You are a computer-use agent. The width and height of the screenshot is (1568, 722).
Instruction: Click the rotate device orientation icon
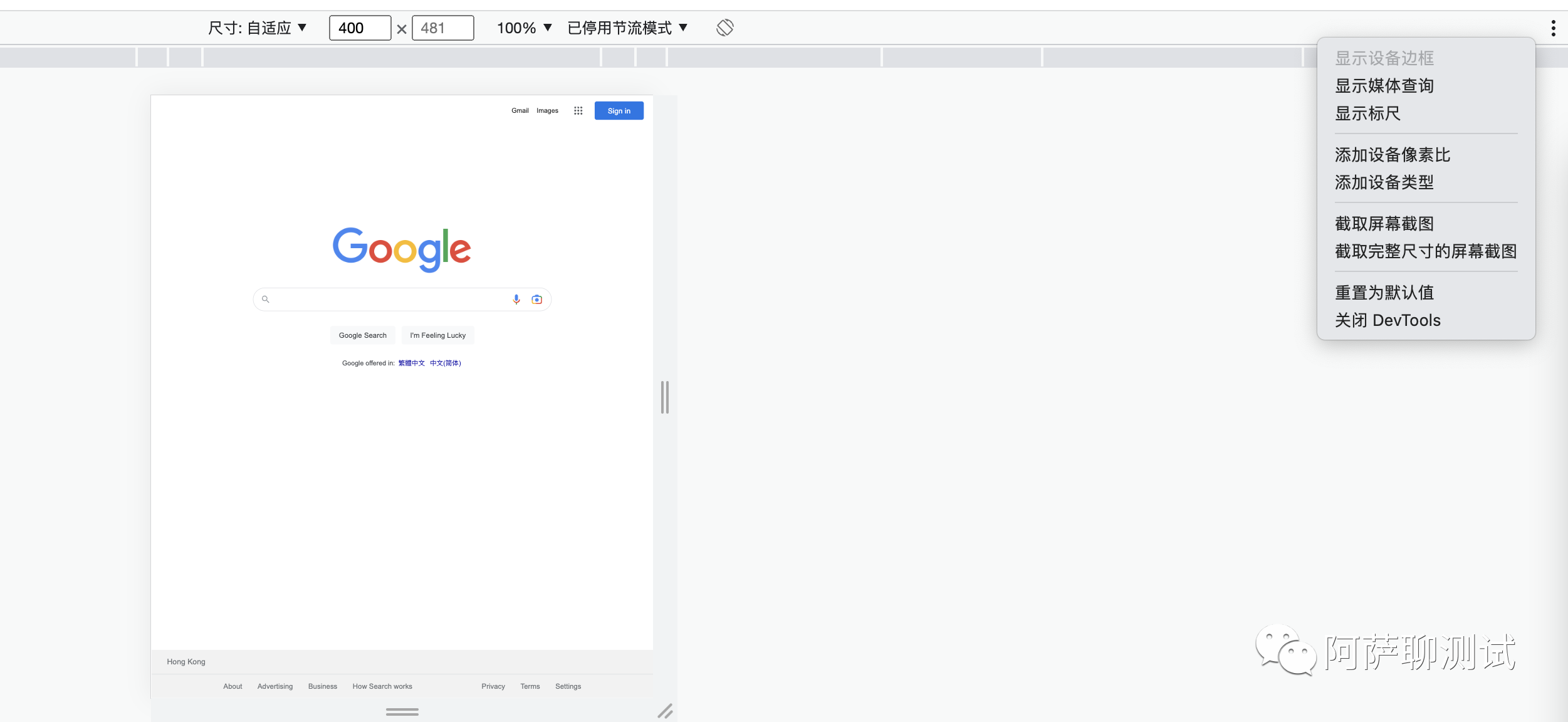coord(724,28)
